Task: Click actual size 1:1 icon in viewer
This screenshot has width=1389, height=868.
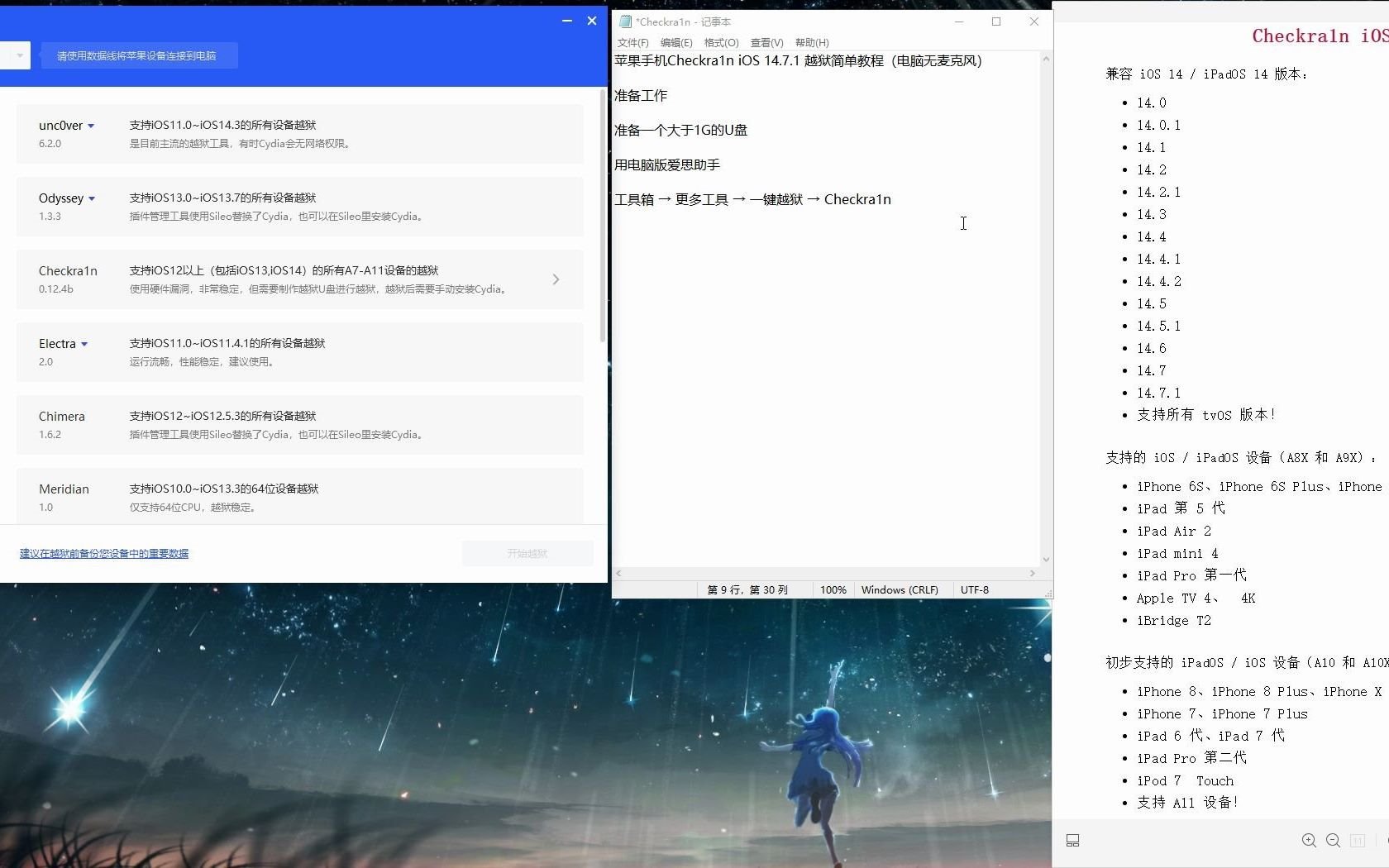Action: click(1358, 840)
